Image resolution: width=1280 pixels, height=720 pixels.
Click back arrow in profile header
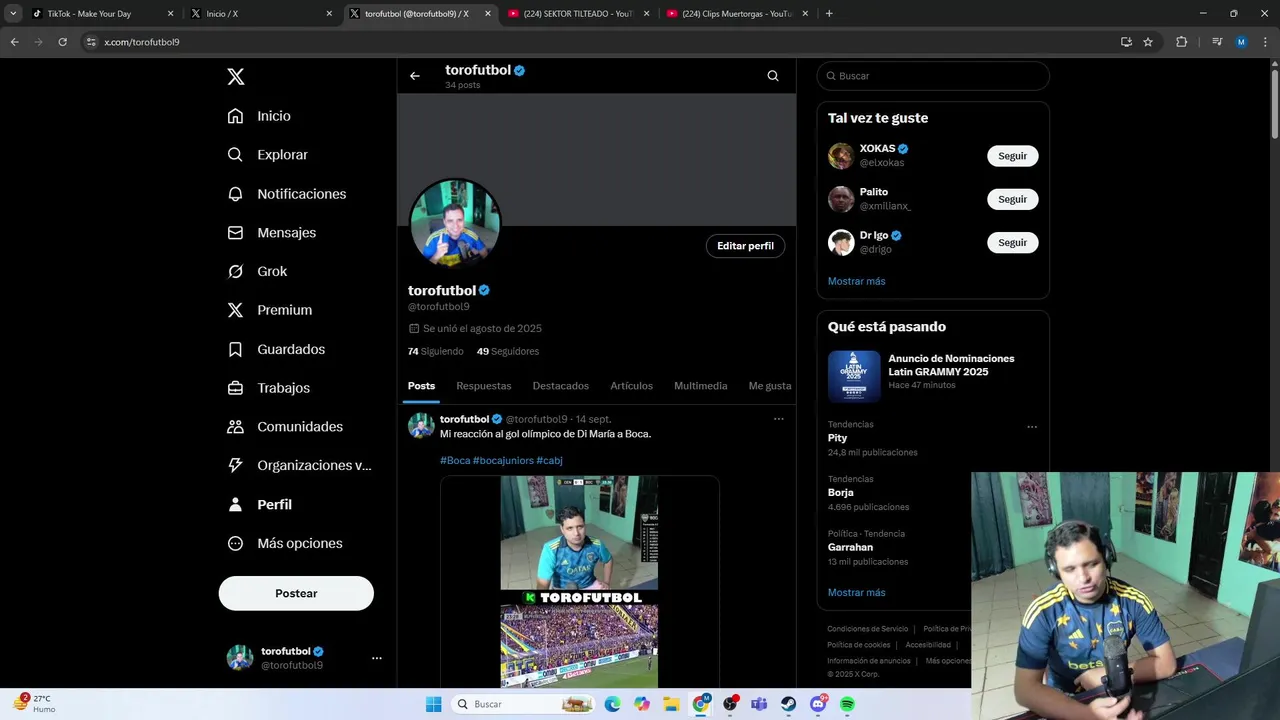415,76
